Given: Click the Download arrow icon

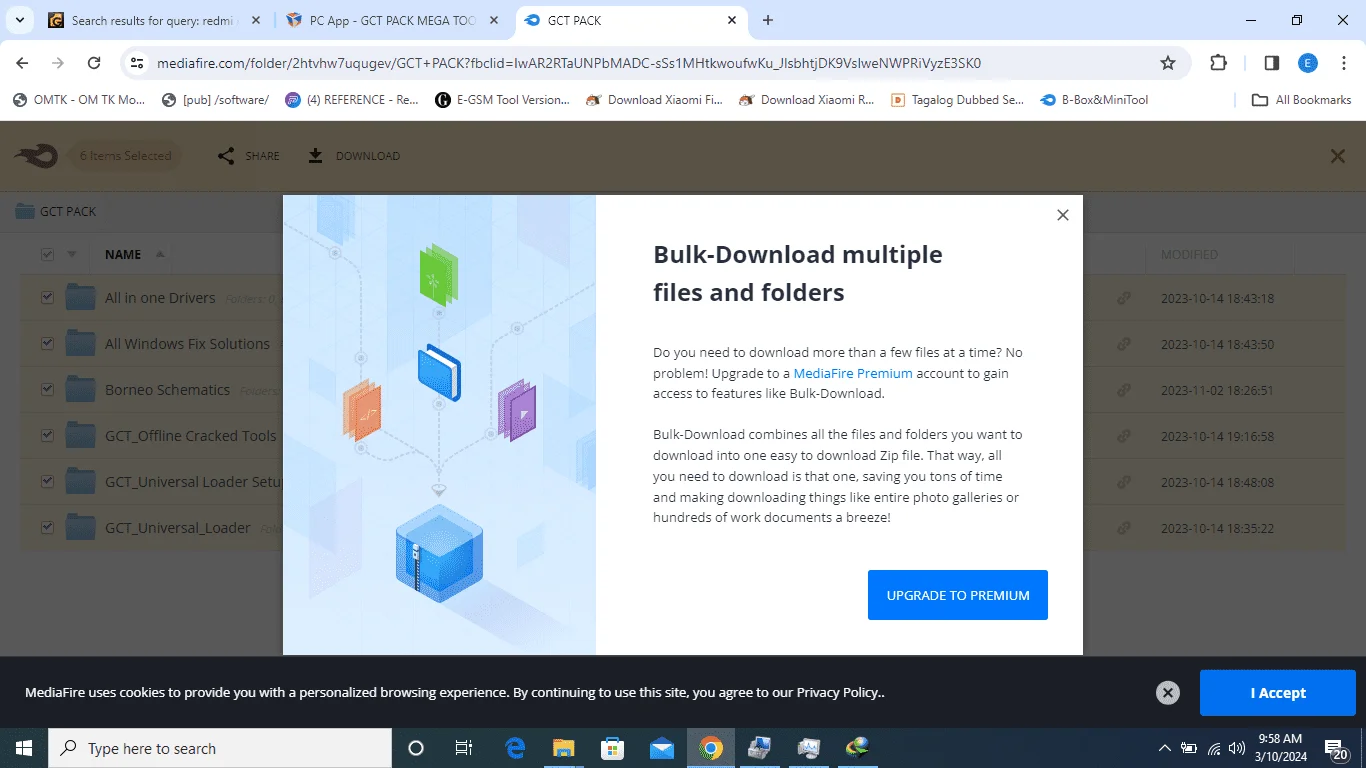Looking at the screenshot, I should tap(315, 156).
